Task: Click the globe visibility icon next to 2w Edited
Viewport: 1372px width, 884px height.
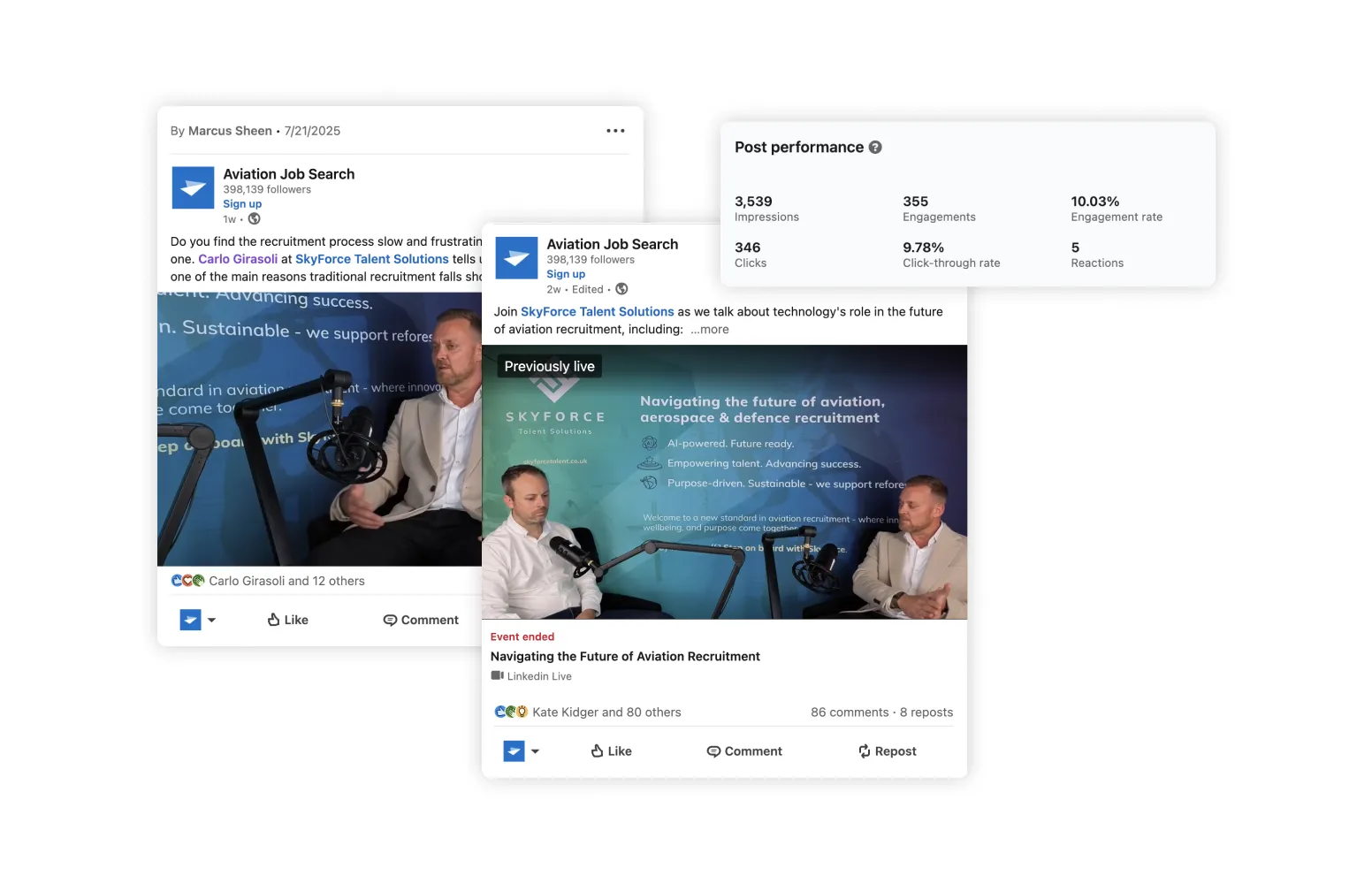Action: (621, 289)
